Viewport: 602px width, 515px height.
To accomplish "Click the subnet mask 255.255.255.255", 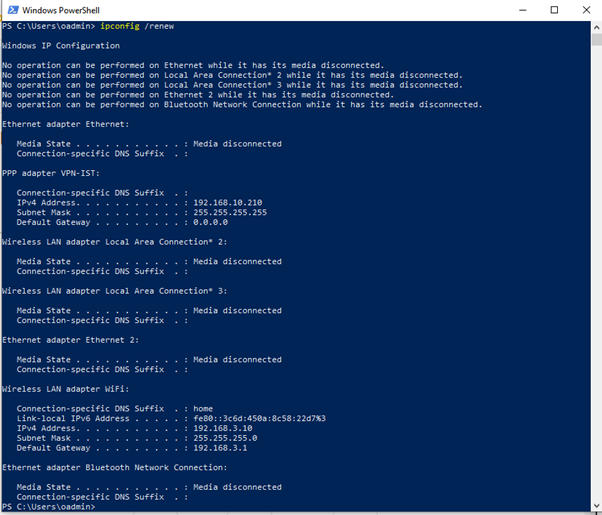I will point(230,212).
